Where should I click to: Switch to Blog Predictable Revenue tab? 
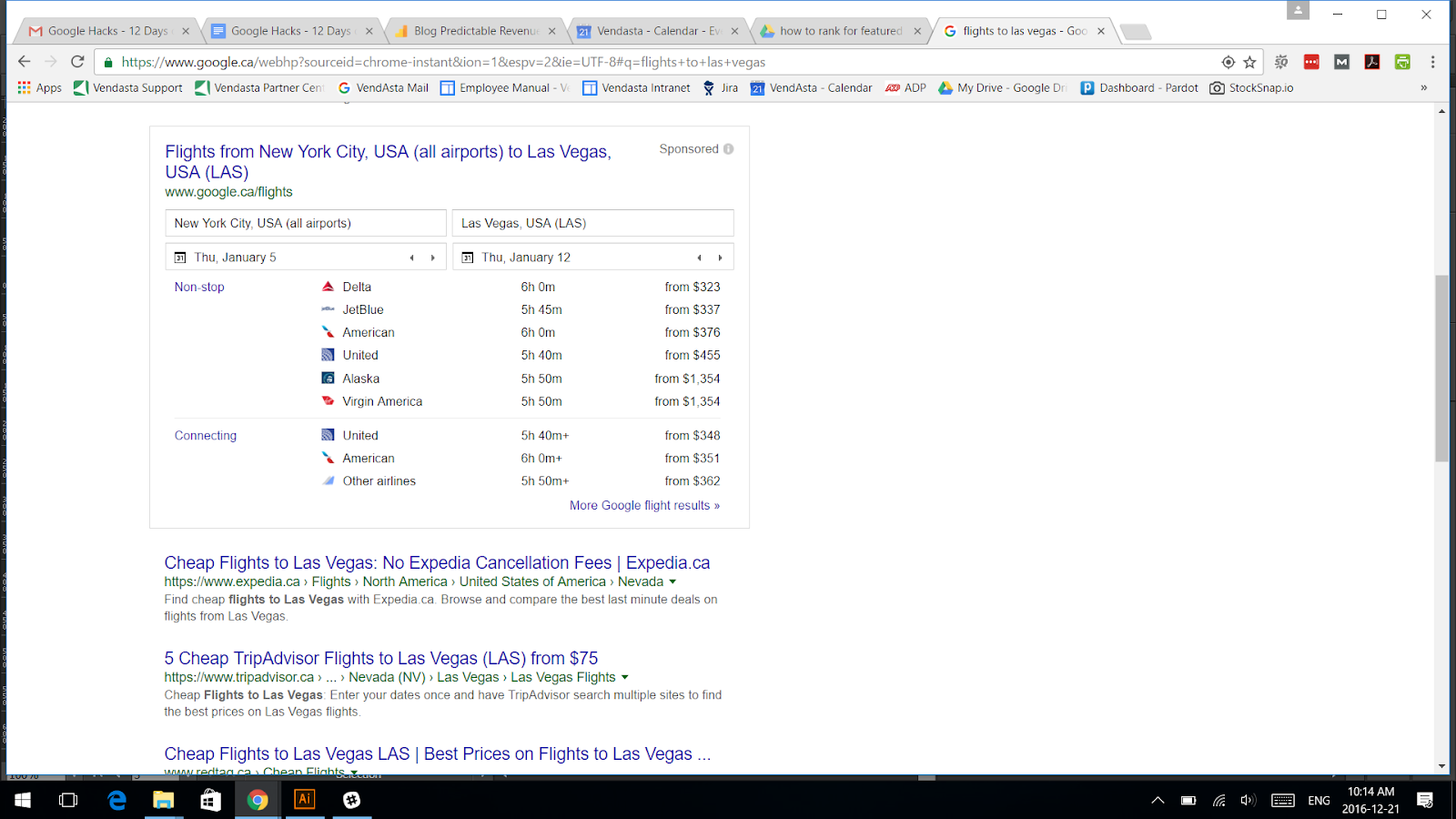[475, 31]
